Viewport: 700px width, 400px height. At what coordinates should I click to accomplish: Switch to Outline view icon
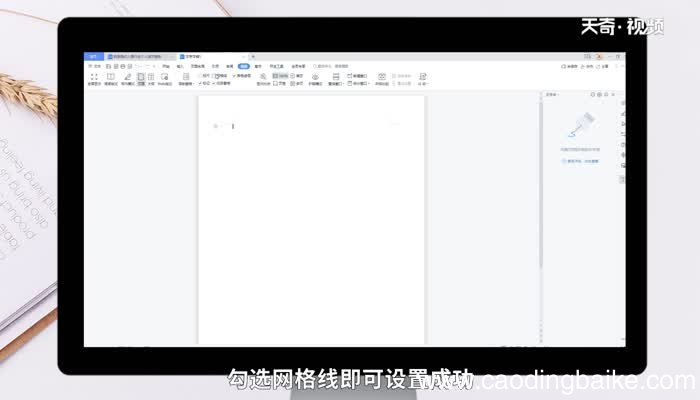pos(151,79)
